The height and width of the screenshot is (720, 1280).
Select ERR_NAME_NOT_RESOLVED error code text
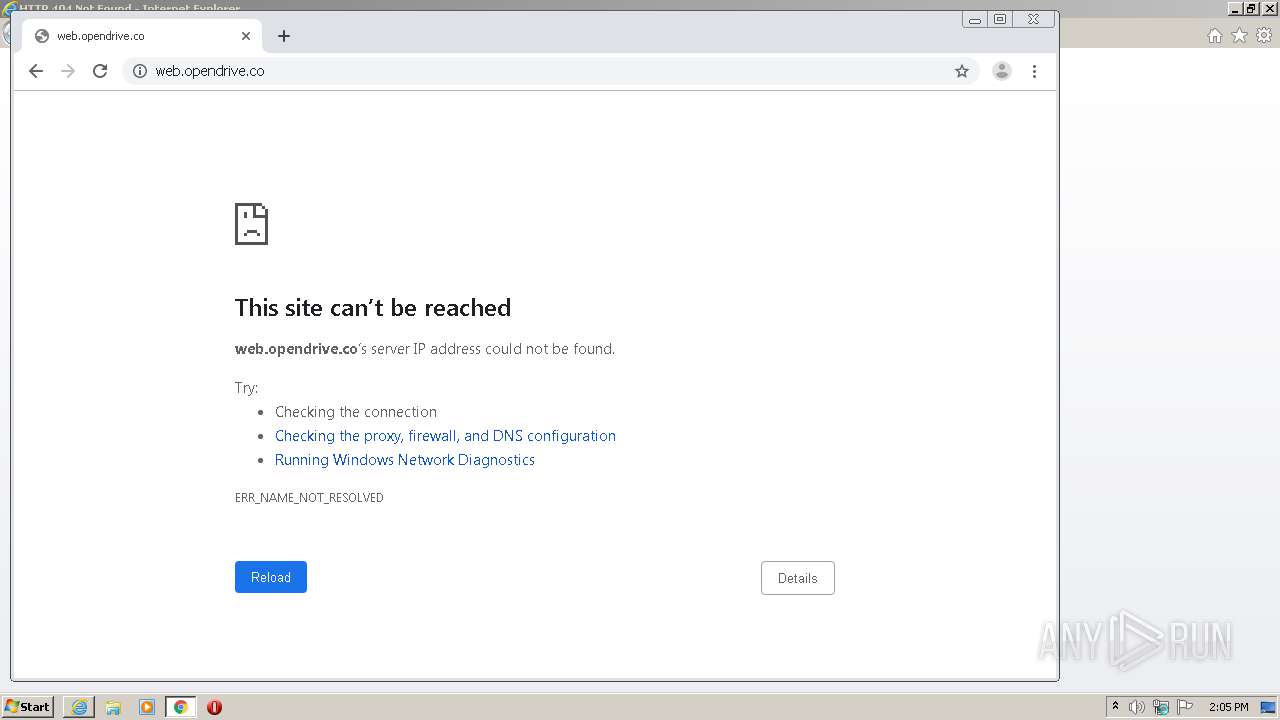click(x=309, y=497)
